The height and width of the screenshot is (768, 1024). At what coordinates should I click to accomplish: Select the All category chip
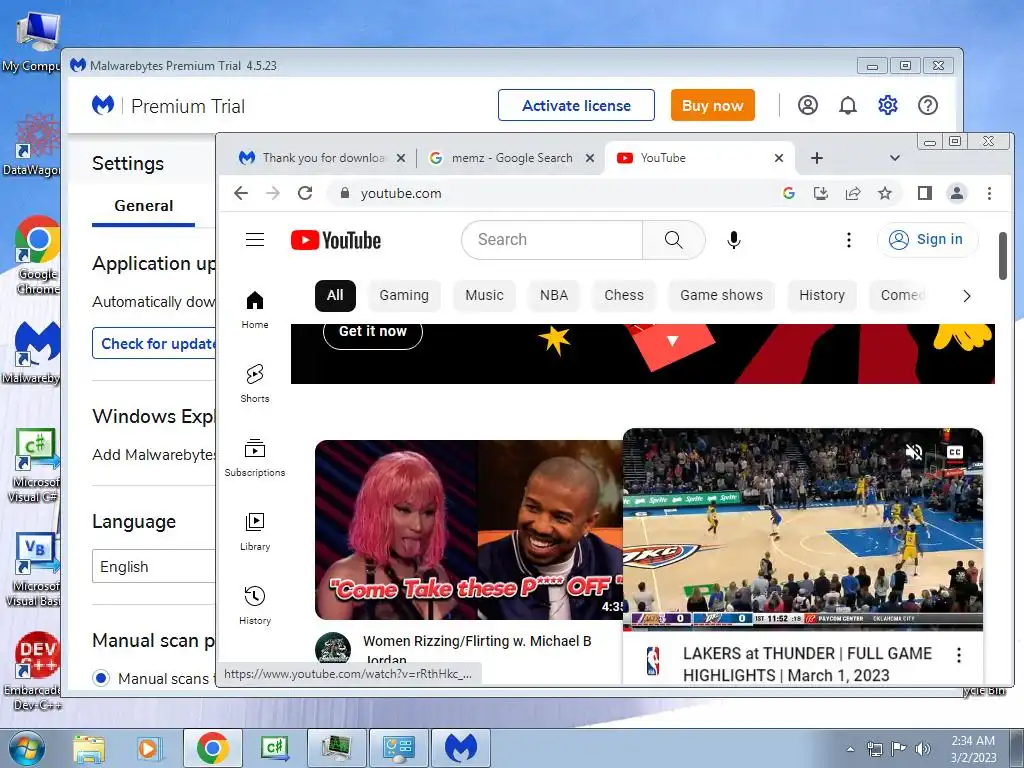point(335,295)
